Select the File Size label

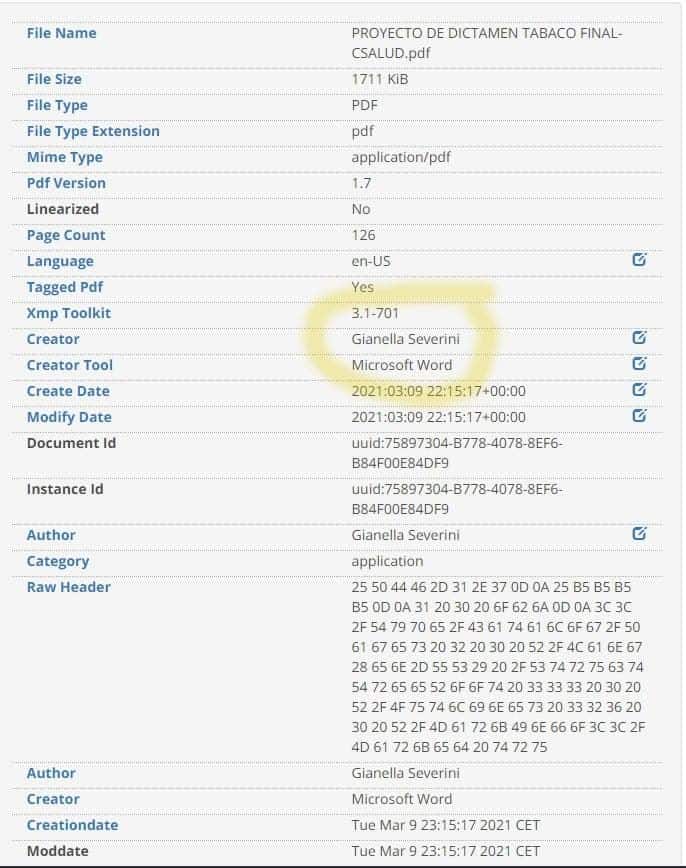coord(54,79)
